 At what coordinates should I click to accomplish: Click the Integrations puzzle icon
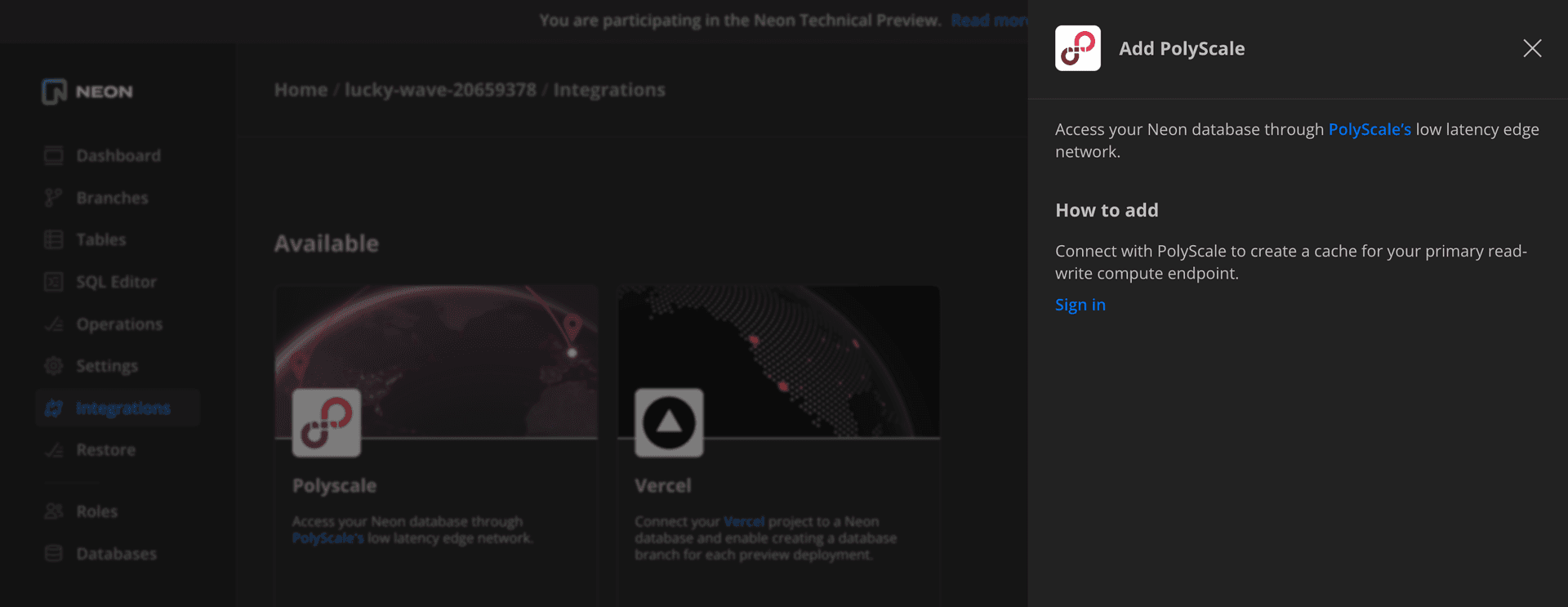(x=54, y=408)
